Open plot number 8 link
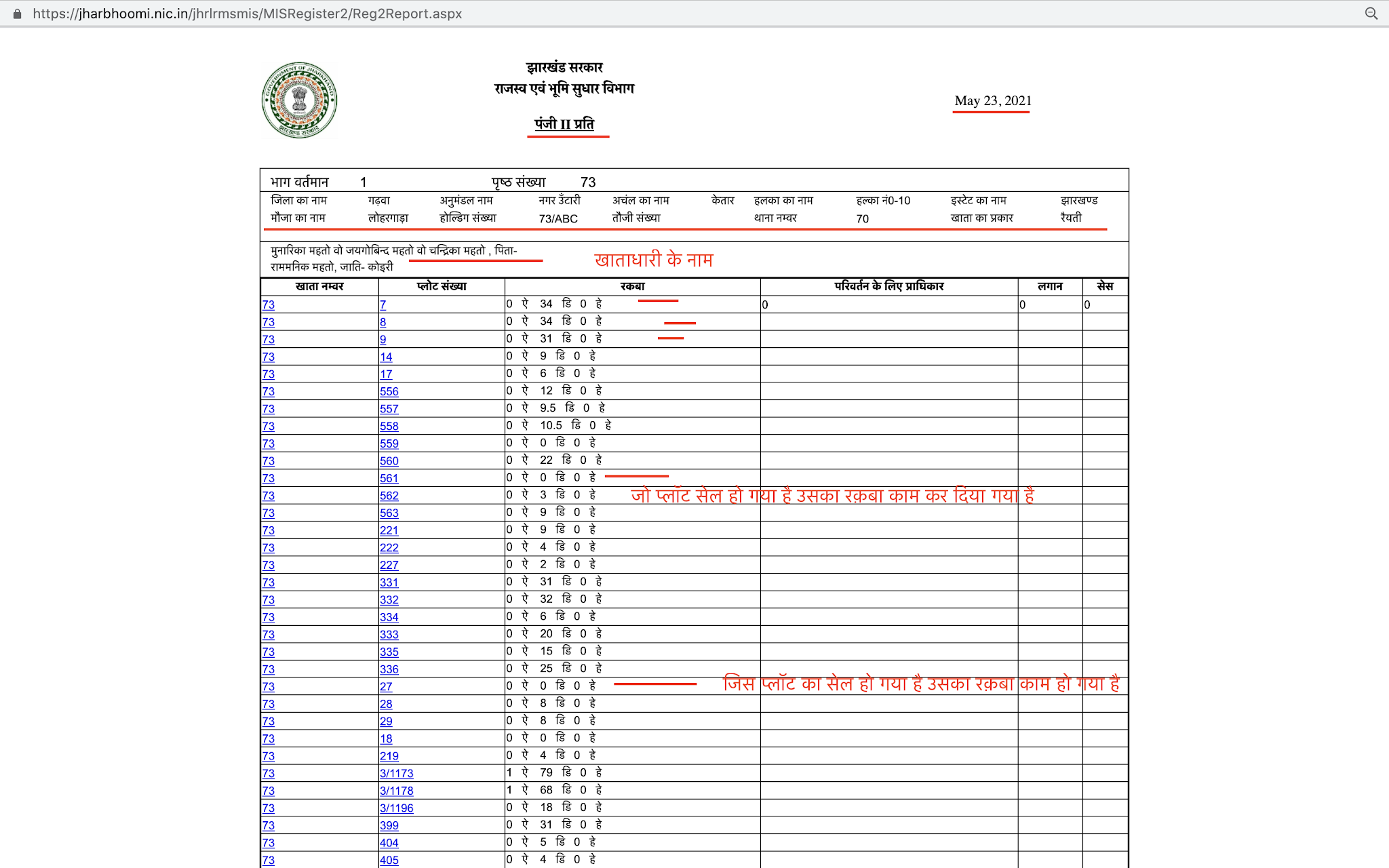This screenshot has height=868, width=1389. pos(383,322)
